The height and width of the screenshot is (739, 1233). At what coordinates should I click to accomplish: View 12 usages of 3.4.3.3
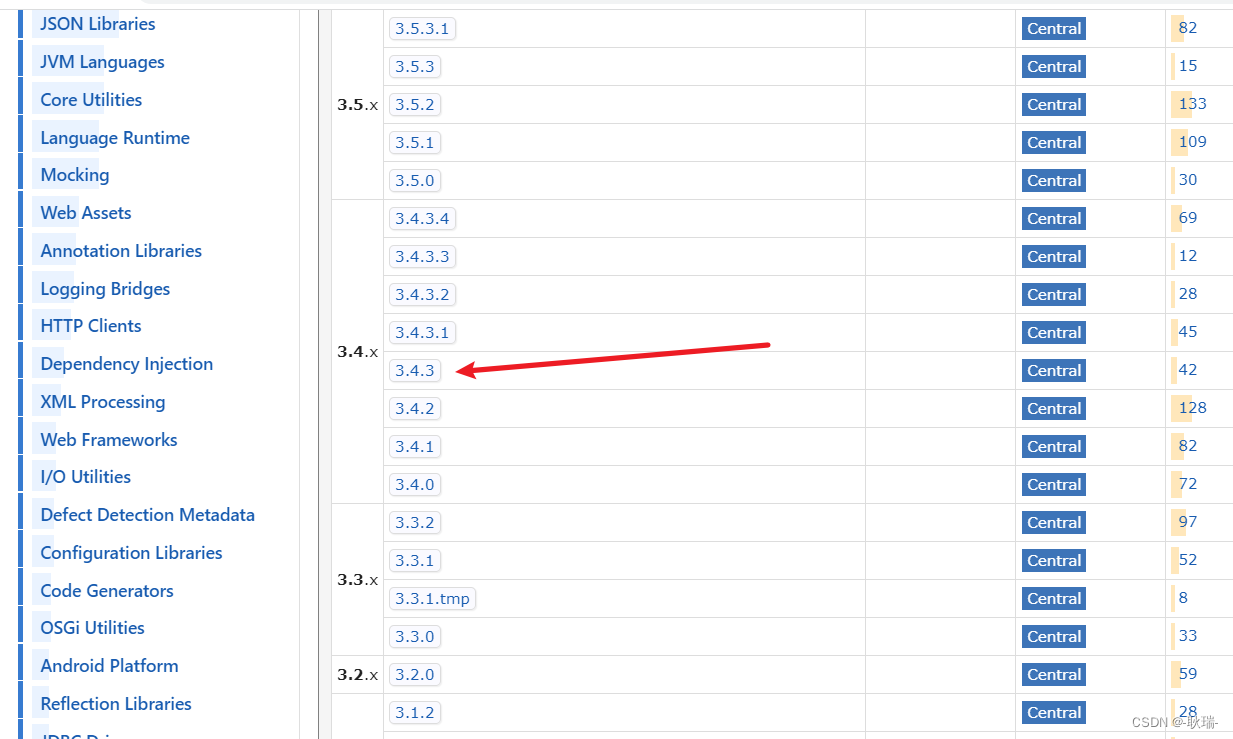(x=1188, y=256)
